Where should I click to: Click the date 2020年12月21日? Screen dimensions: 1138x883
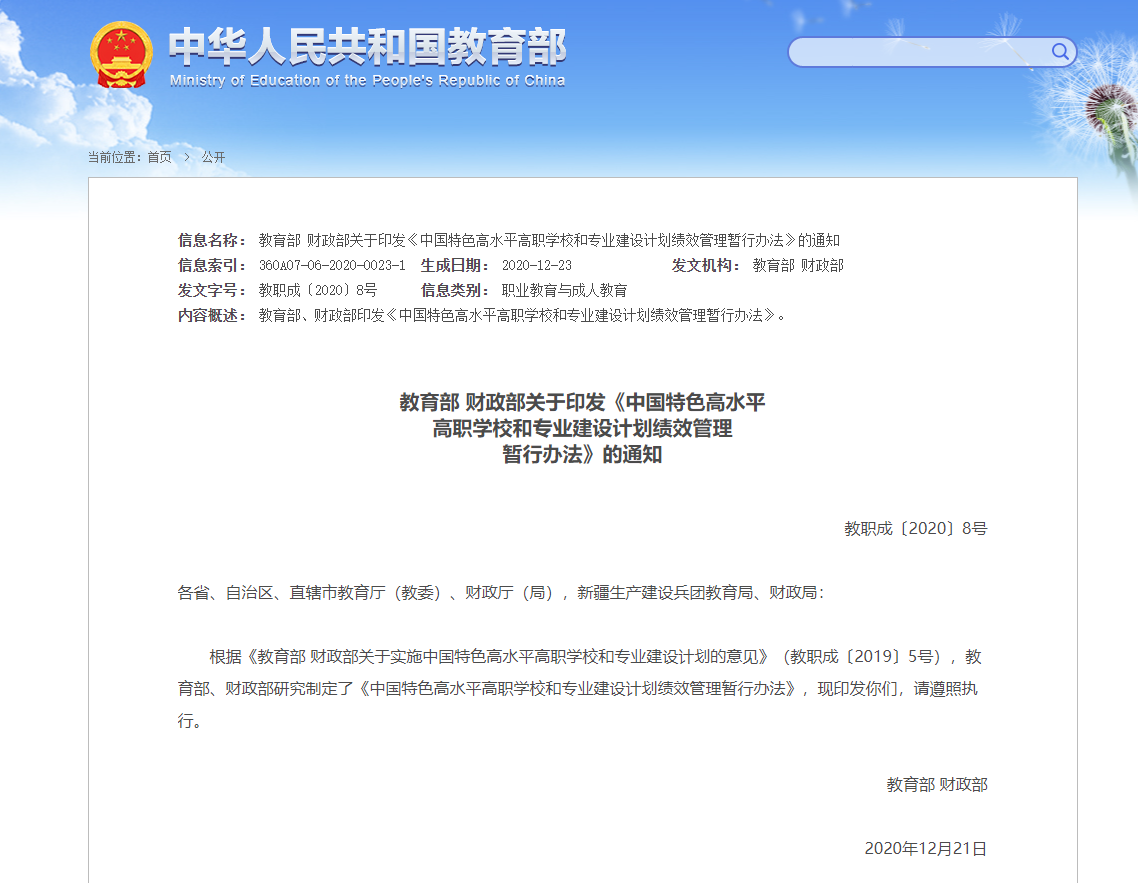(x=925, y=848)
